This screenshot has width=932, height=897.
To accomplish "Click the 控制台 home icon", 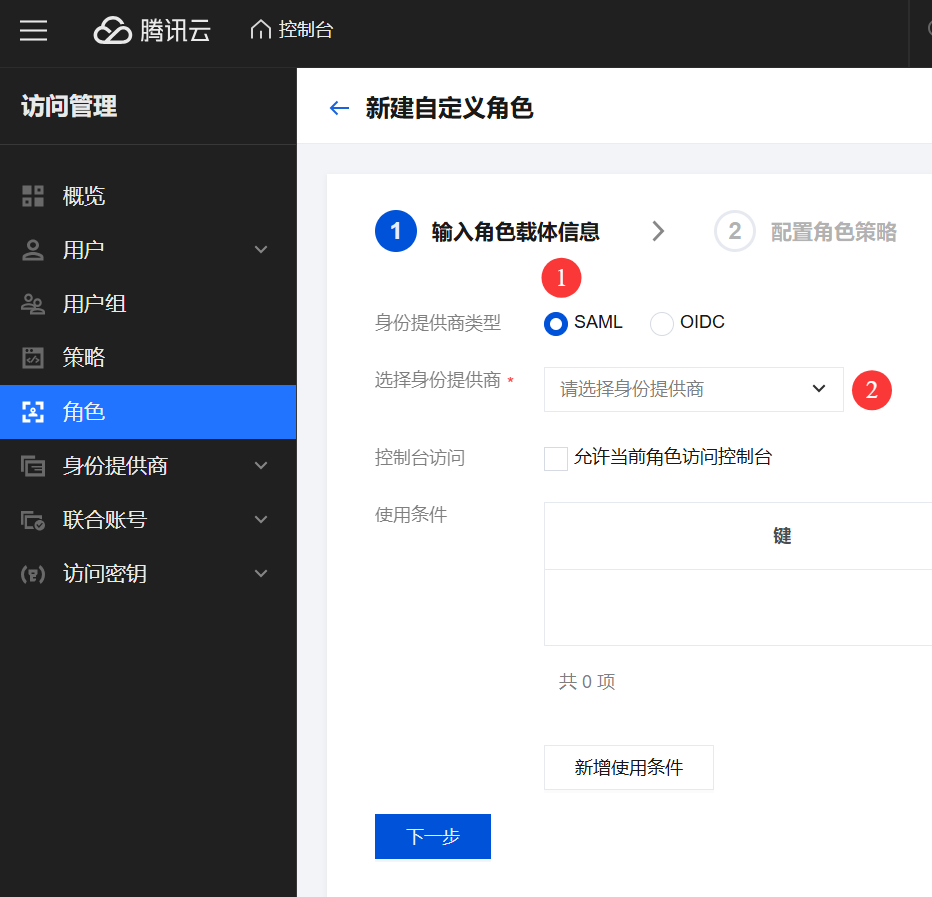I will pos(260,31).
